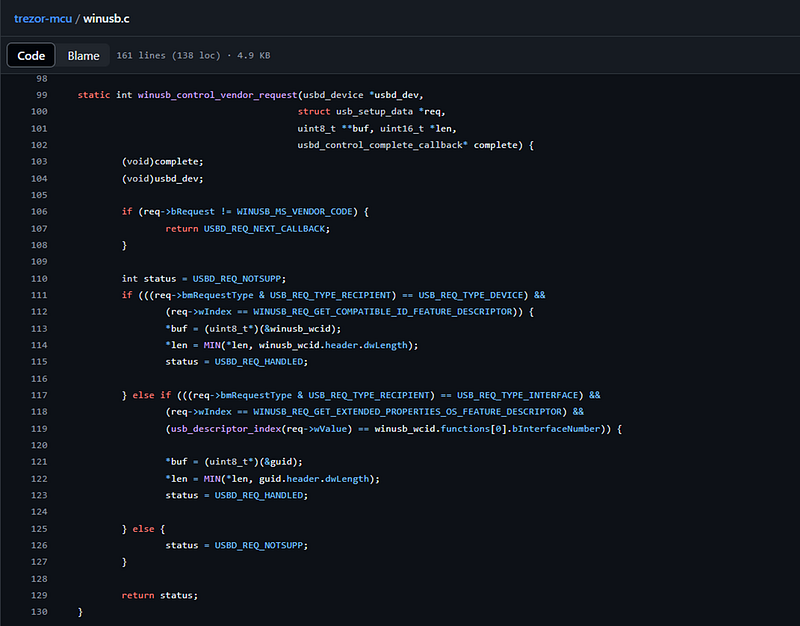The width and height of the screenshot is (800, 626).
Task: Click the 161 lines file info text
Action: coord(193,56)
